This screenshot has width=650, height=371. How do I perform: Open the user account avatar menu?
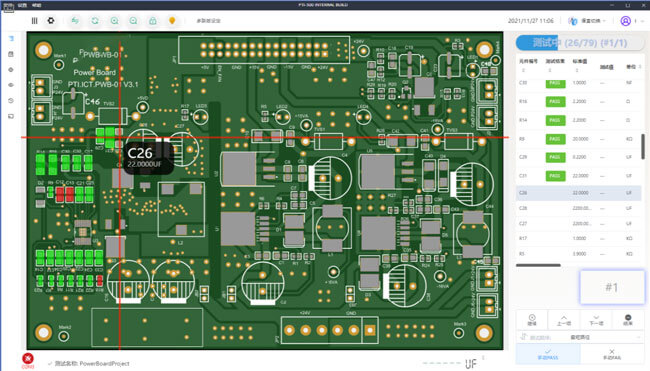(626, 21)
